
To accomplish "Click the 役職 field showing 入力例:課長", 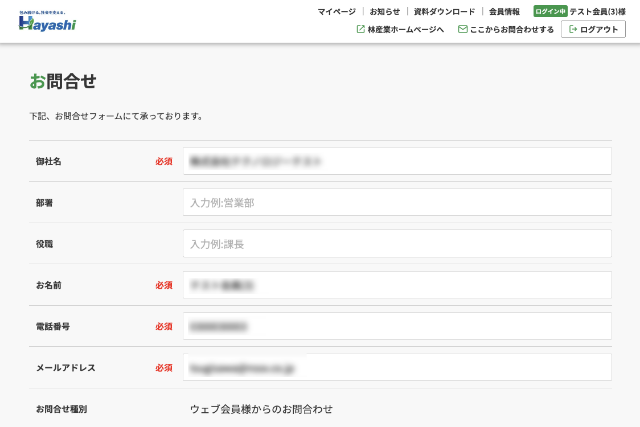I will [396, 243].
